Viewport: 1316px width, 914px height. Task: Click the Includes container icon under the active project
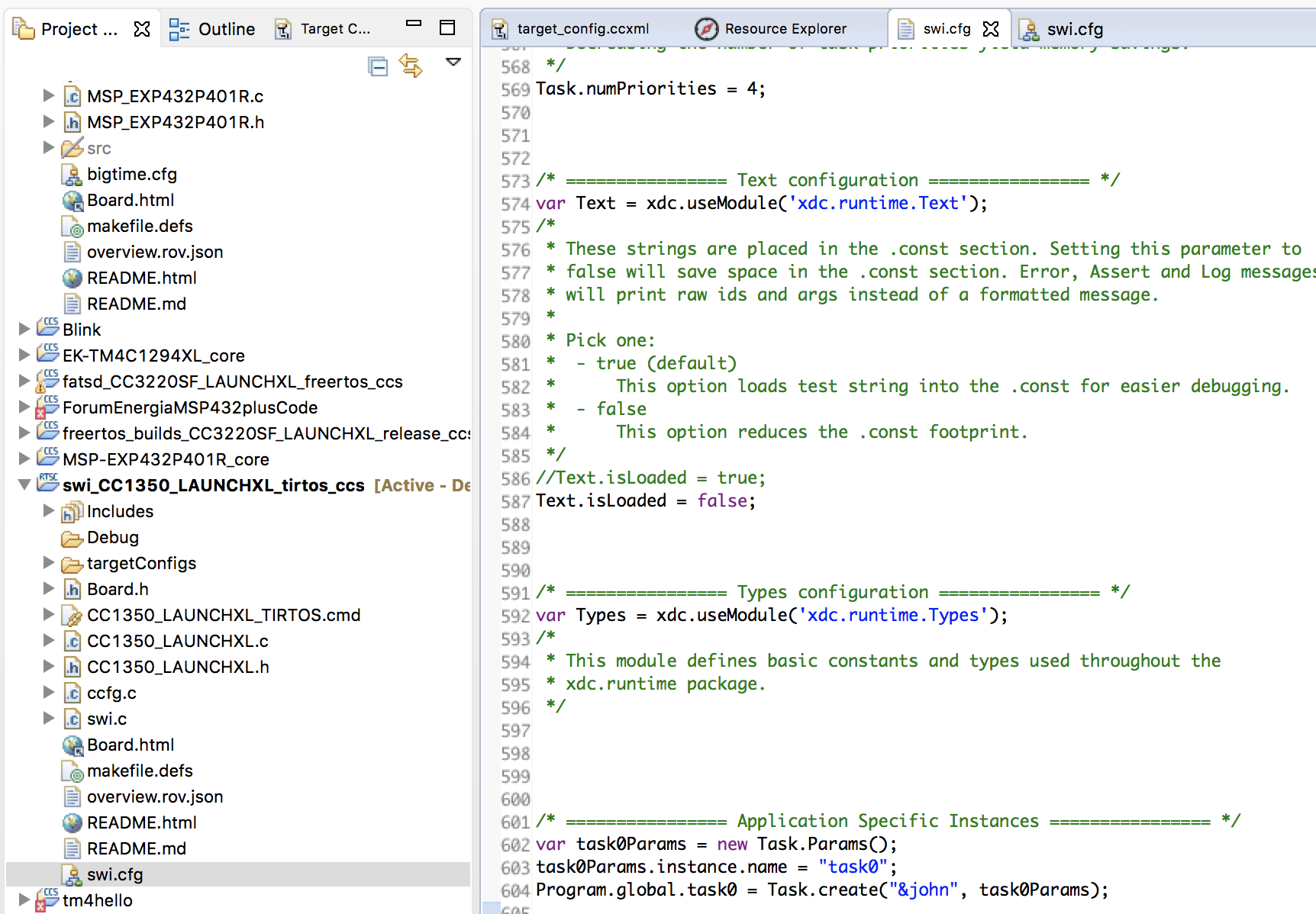[x=73, y=511]
